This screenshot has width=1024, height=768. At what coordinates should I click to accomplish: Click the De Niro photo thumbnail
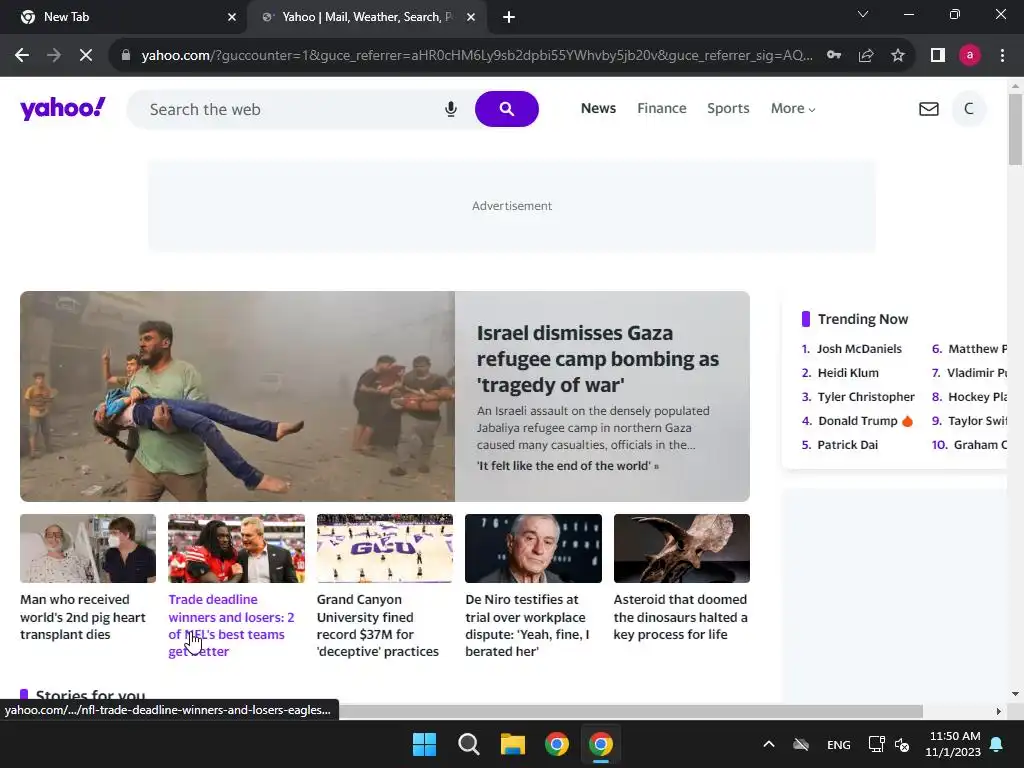pos(533,548)
